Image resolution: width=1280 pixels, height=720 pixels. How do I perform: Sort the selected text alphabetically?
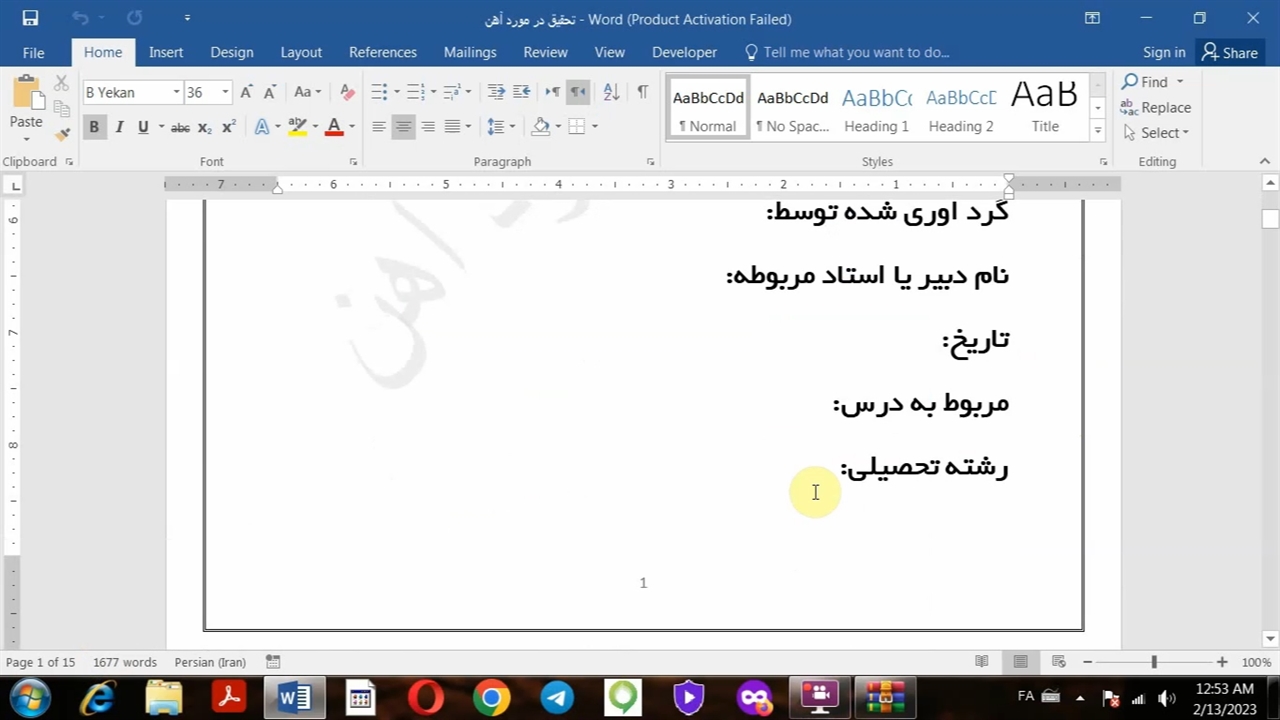coord(611,92)
